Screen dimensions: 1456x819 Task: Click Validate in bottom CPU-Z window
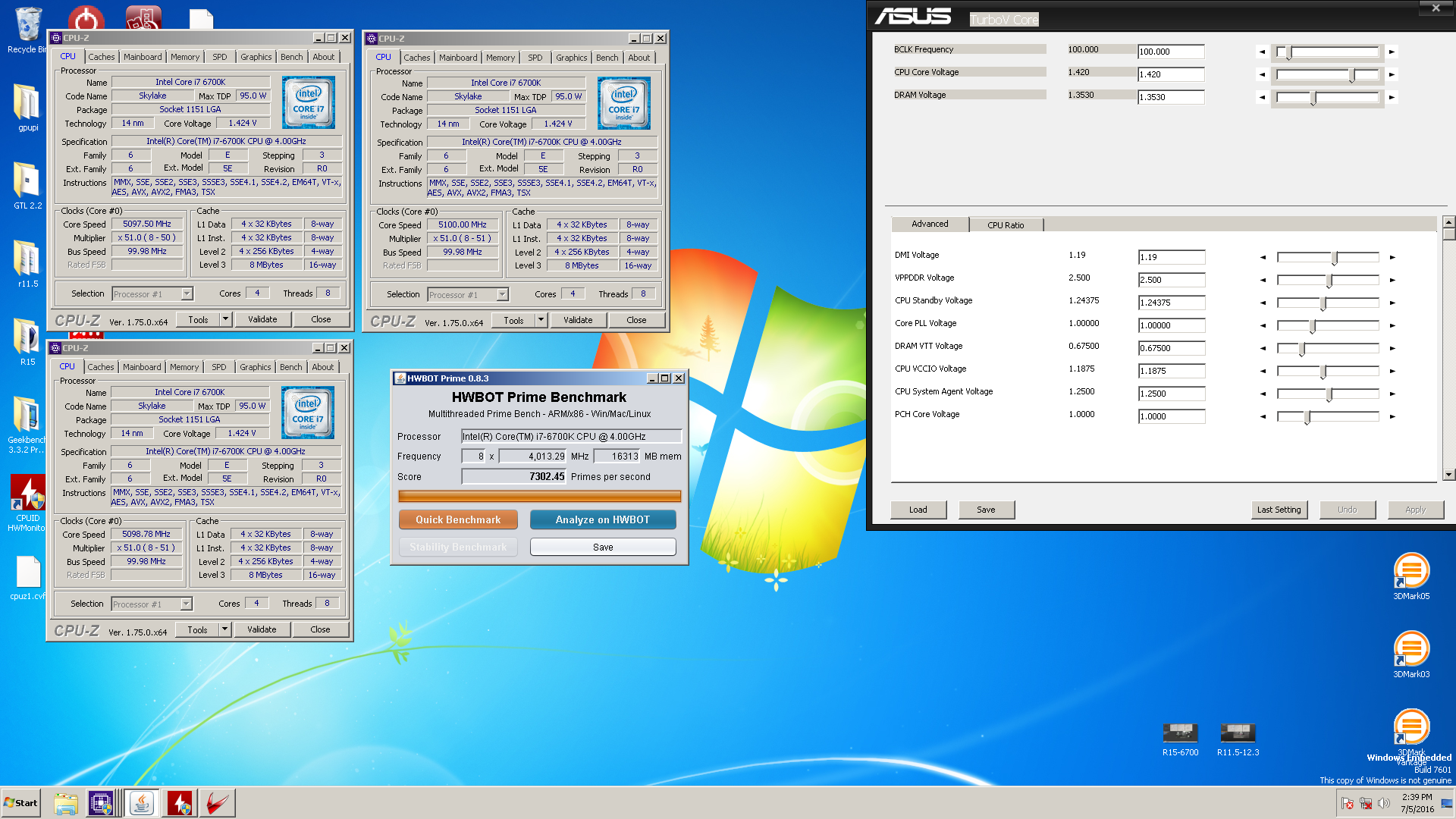pyautogui.click(x=262, y=629)
